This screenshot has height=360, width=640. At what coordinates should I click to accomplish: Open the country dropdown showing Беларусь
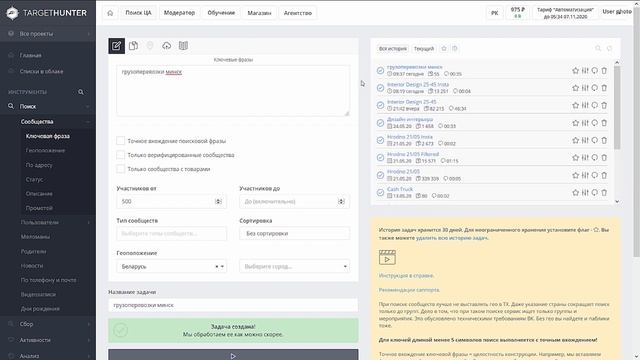[x=171, y=267]
